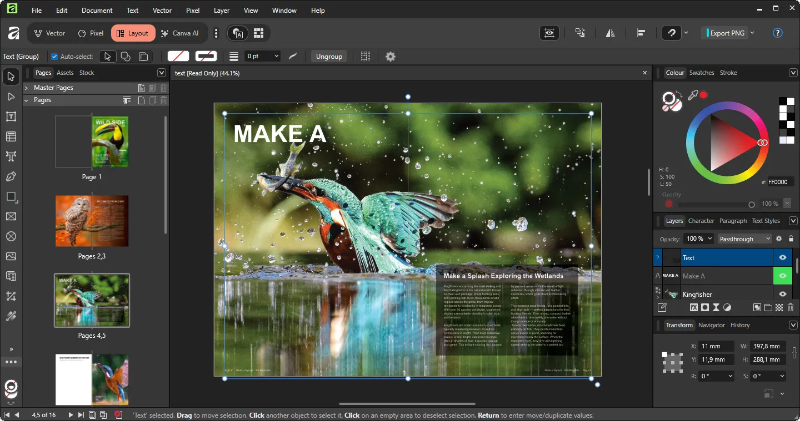Open the help question mark icon
The height and width of the screenshot is (421, 800).
(778, 33)
